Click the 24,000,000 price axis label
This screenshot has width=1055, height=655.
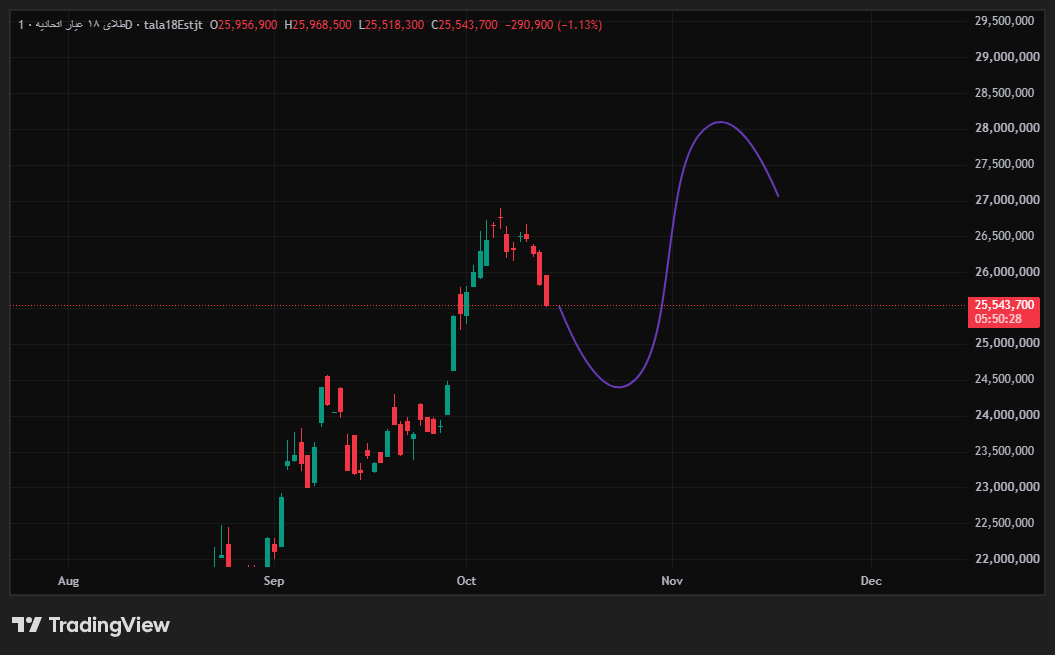point(1007,415)
